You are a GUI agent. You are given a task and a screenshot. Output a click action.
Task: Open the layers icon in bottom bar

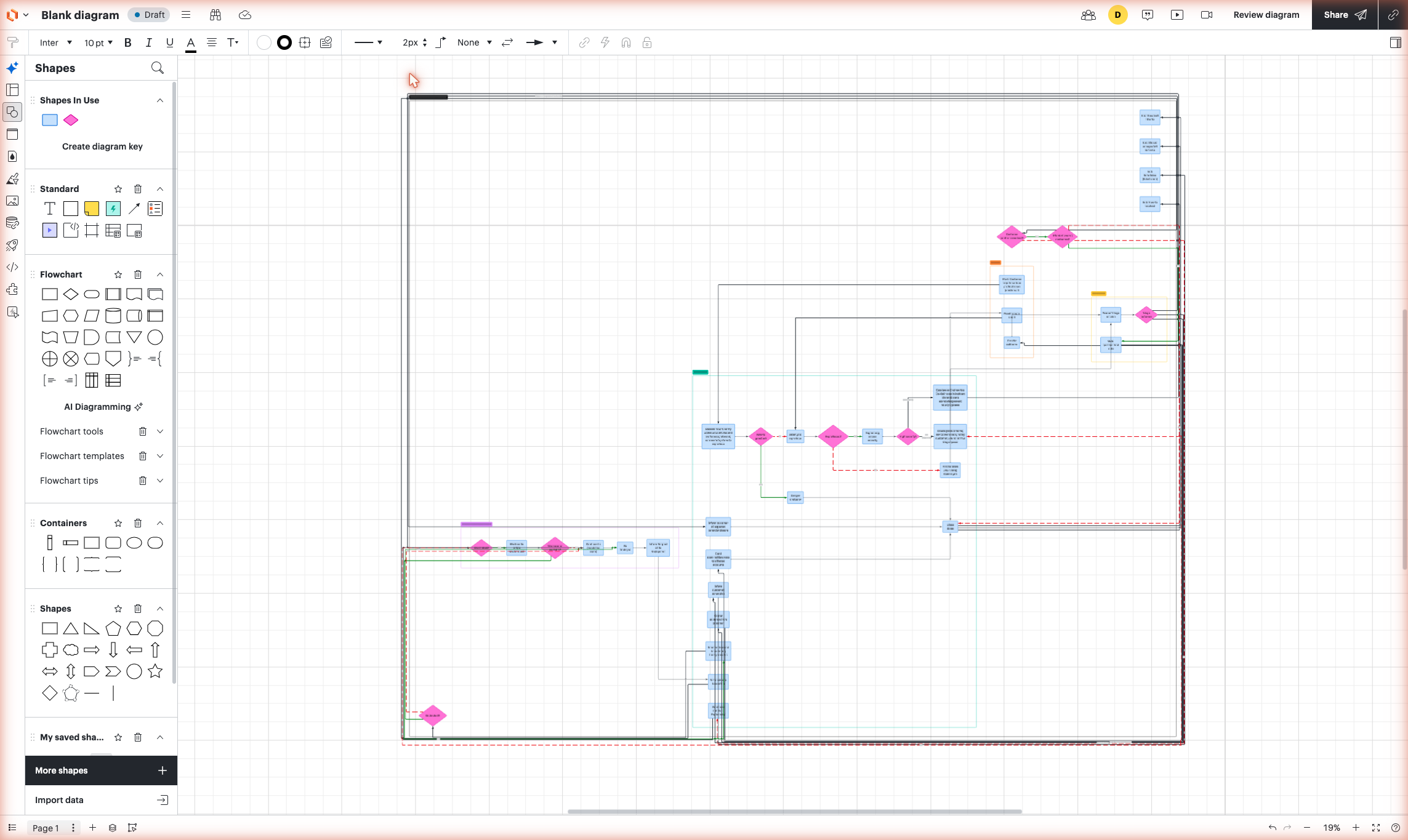113,828
